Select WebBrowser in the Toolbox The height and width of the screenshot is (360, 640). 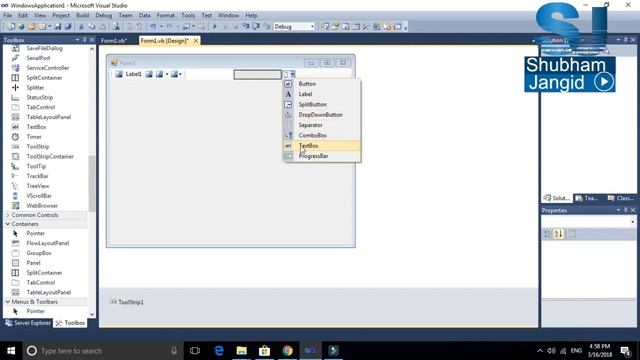[42, 206]
